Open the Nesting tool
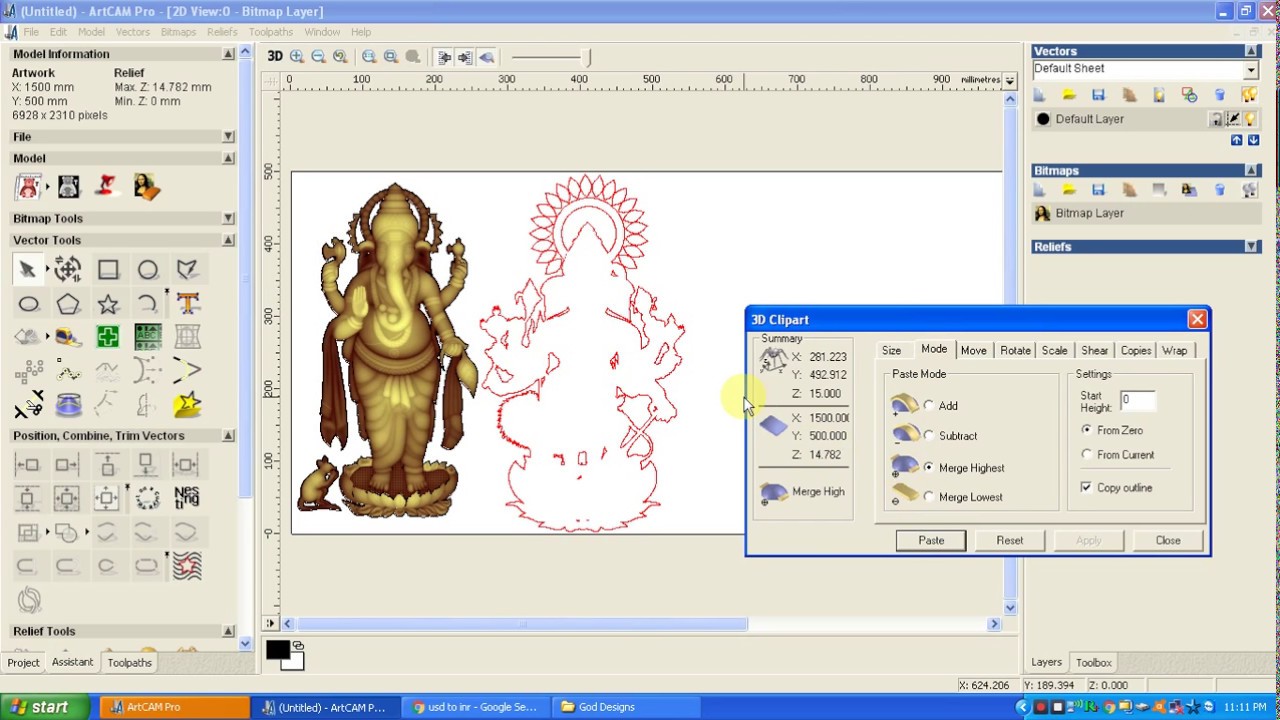Screen dimensions: 1280x720 (187, 496)
